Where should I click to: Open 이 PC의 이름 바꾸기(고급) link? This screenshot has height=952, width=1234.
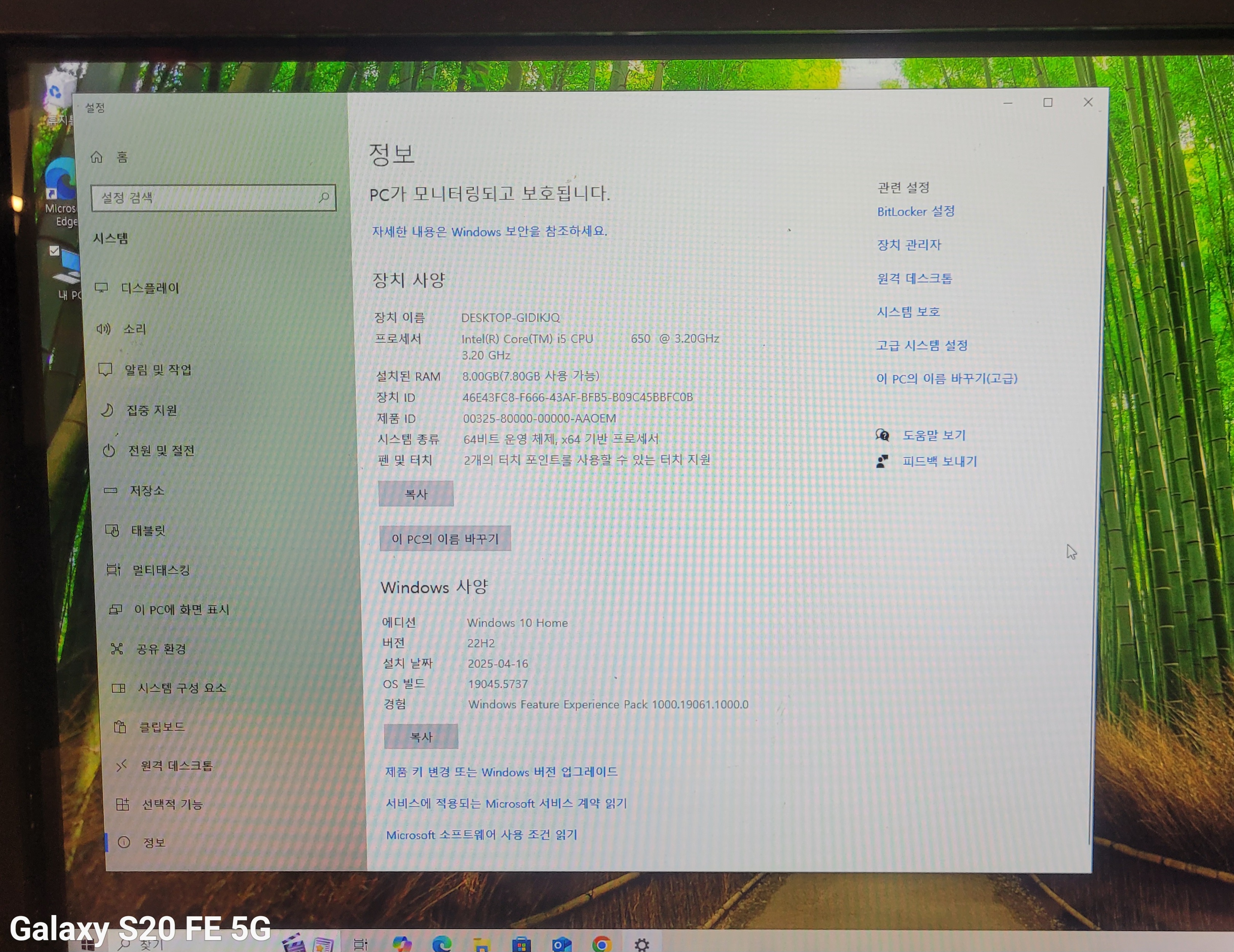tap(947, 378)
